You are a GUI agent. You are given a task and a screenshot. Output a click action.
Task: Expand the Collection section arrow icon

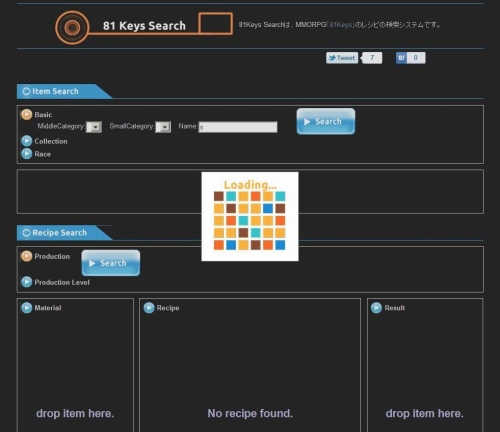click(27, 141)
